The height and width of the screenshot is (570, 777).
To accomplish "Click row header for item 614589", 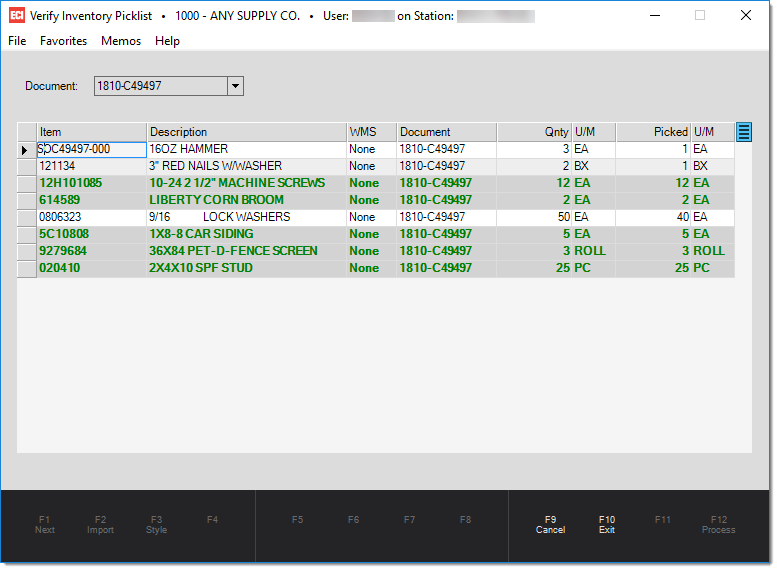I will (27, 200).
